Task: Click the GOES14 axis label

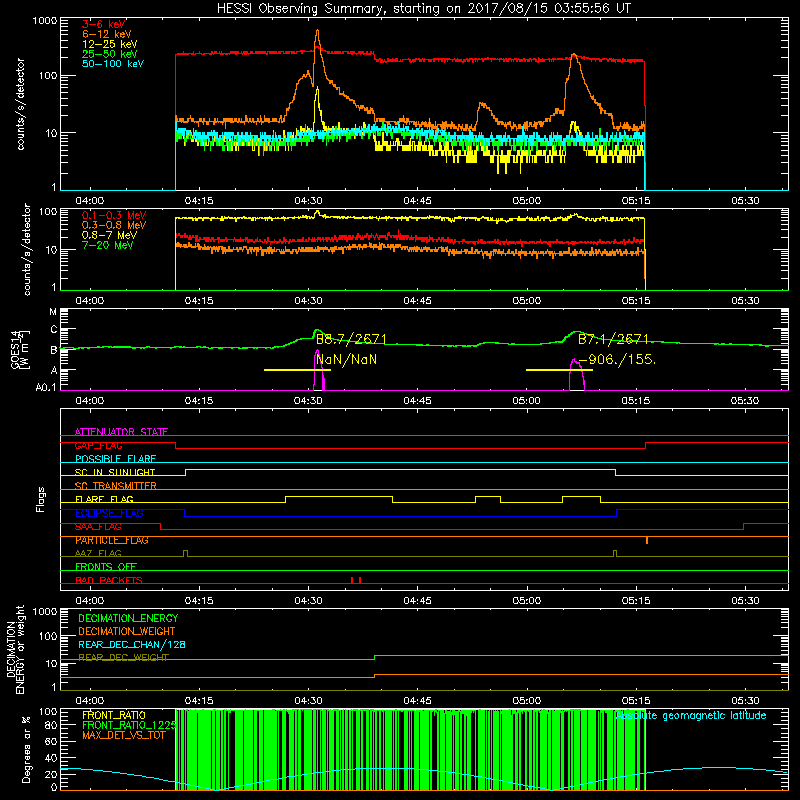Action: click(x=16, y=349)
